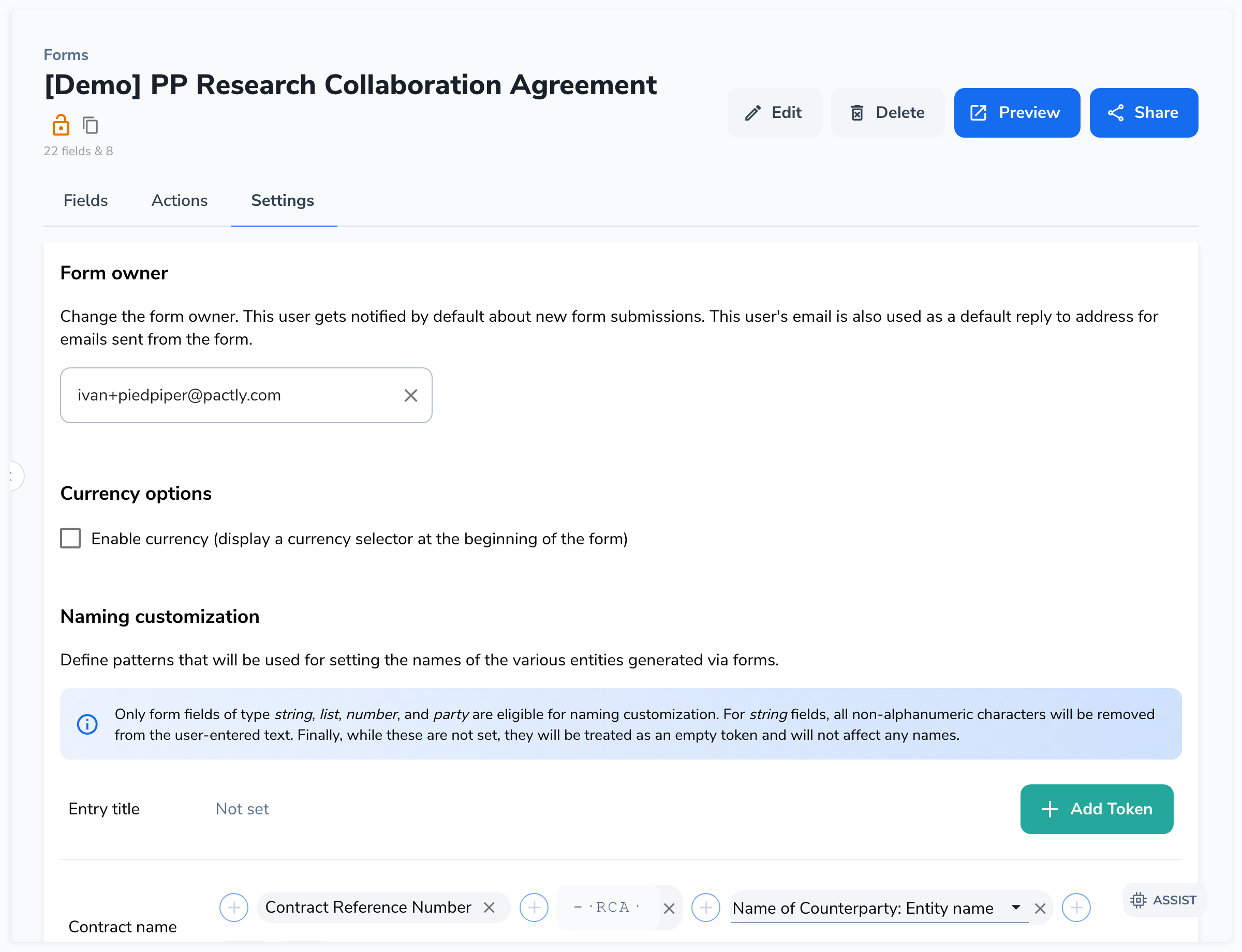This screenshot has height=952, width=1242.
Task: Select the Settings tab
Action: (283, 201)
